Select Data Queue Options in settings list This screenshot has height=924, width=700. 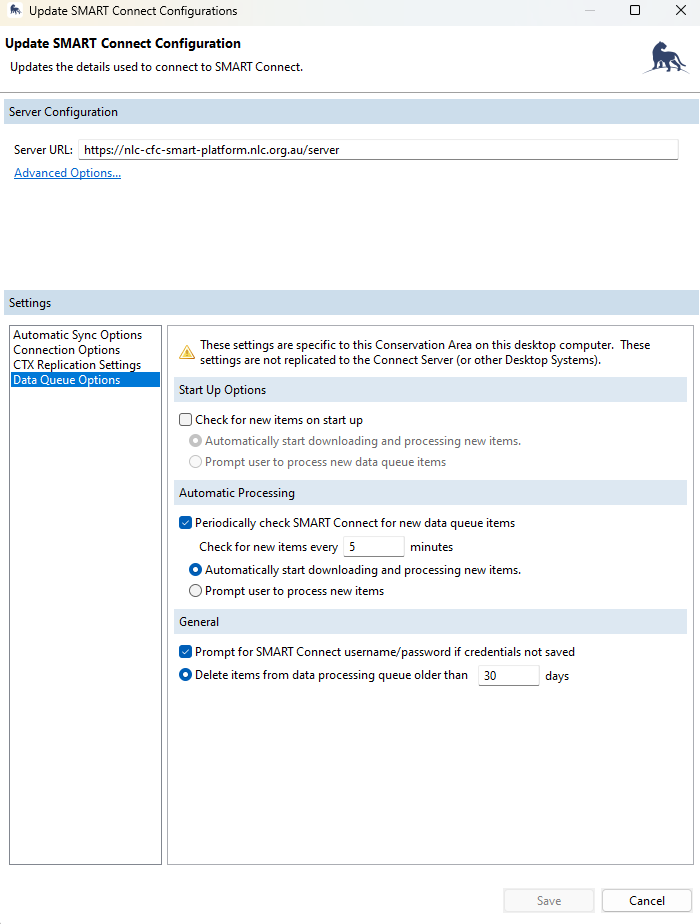pyautogui.click(x=66, y=380)
